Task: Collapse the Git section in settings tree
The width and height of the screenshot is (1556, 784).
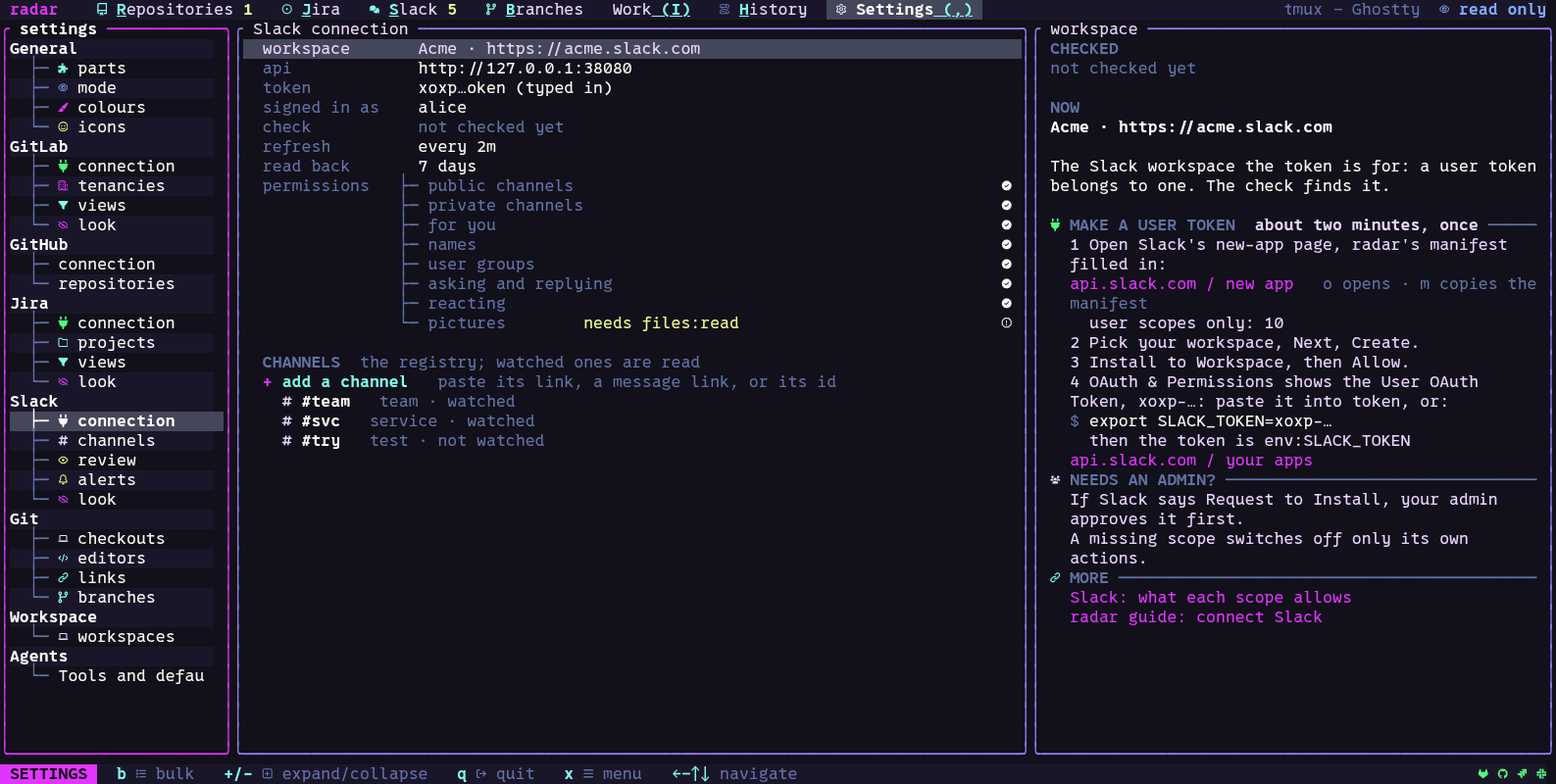Action: 25,519
